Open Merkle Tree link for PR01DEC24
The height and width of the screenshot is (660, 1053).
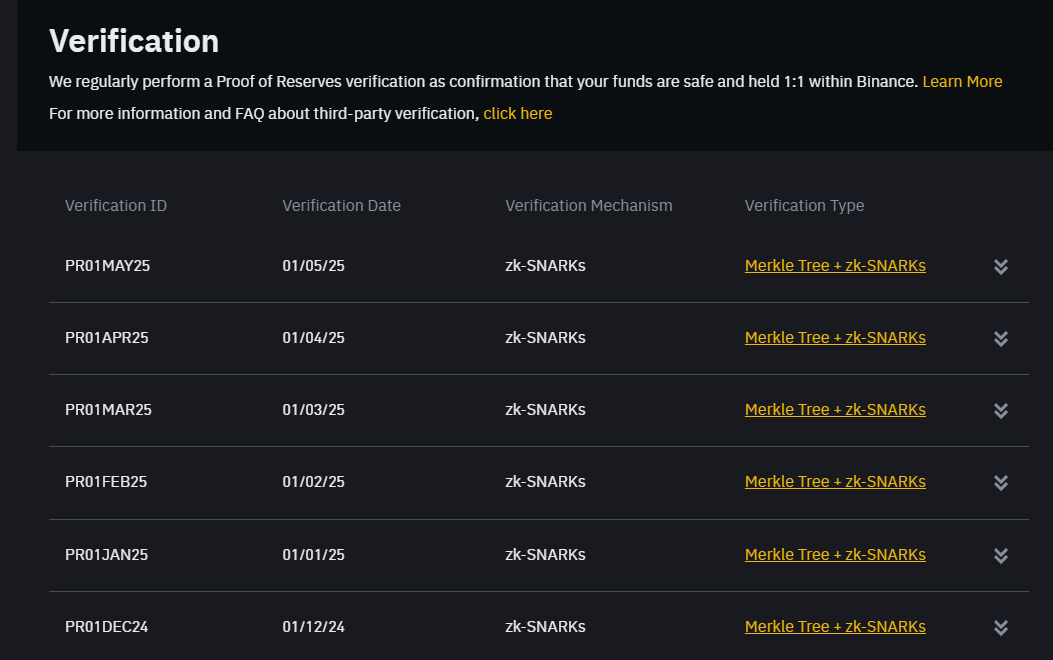pyautogui.click(x=834, y=627)
